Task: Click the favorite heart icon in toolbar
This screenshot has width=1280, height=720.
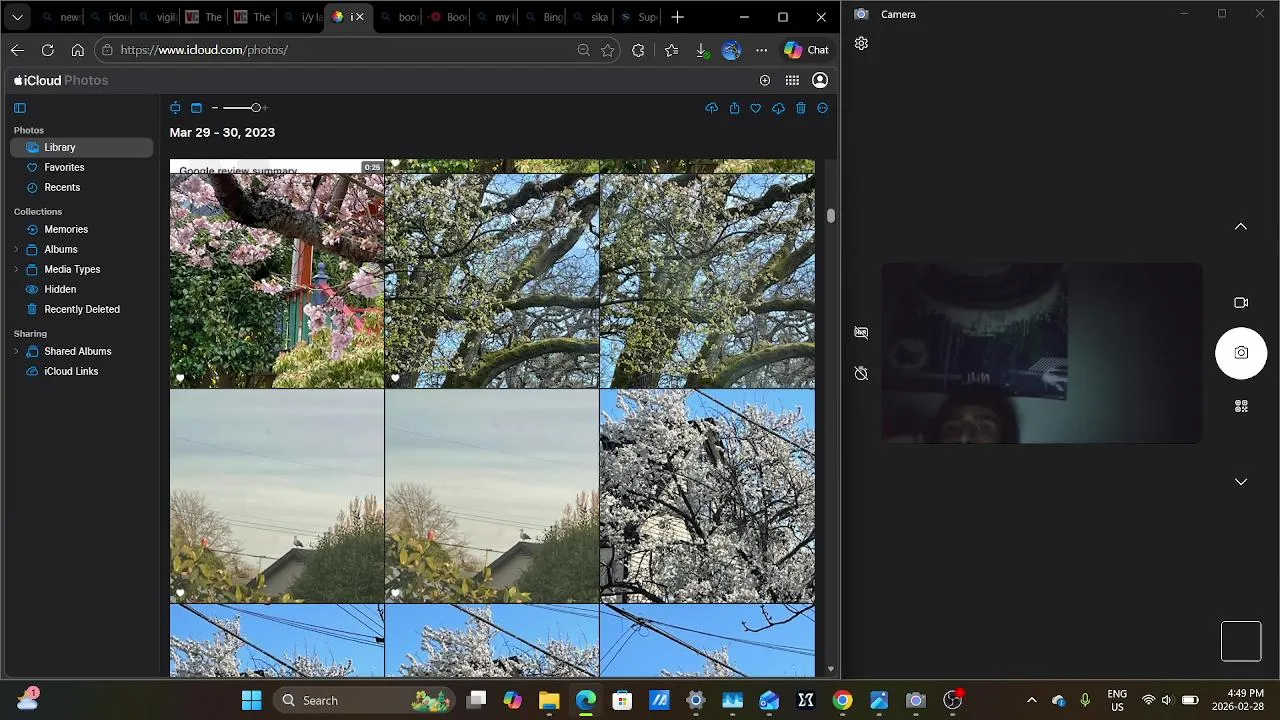Action: click(756, 108)
